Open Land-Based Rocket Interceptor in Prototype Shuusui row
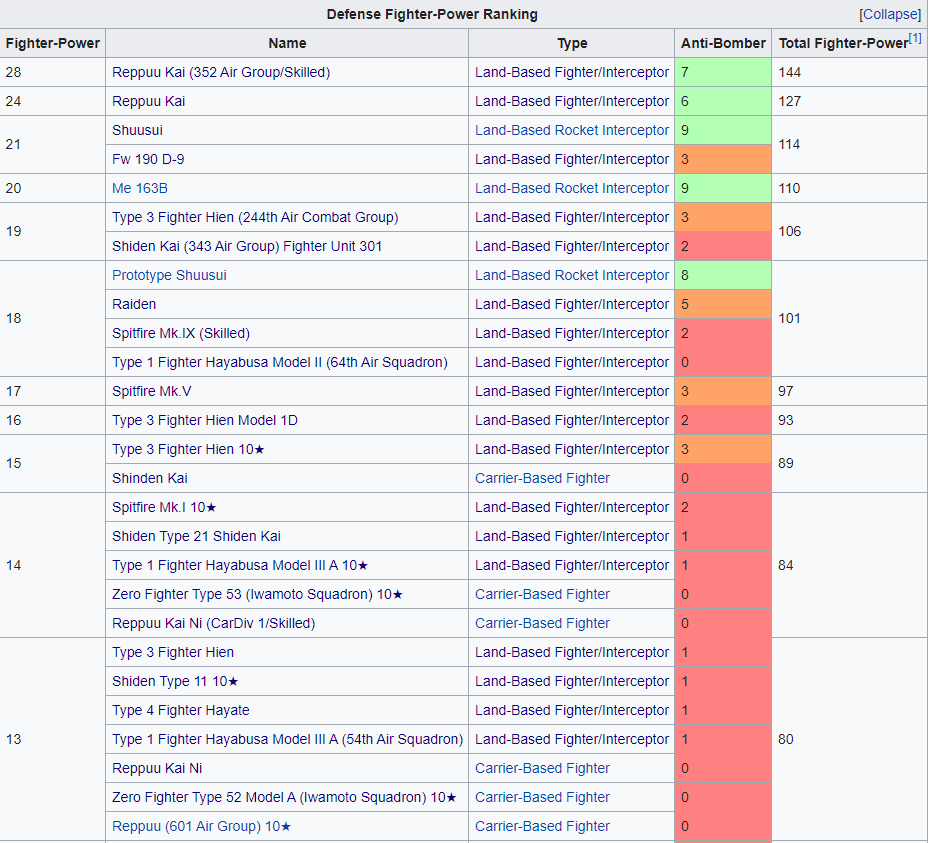This screenshot has height=843, width=929. 572,275
